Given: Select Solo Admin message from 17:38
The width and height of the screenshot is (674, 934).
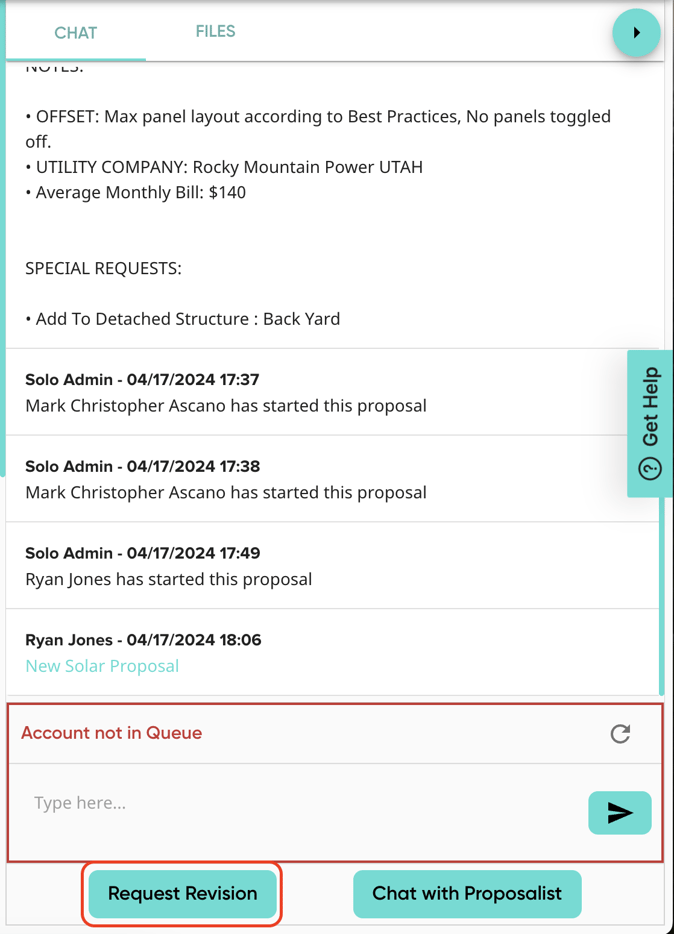Looking at the screenshot, I should coord(226,492).
